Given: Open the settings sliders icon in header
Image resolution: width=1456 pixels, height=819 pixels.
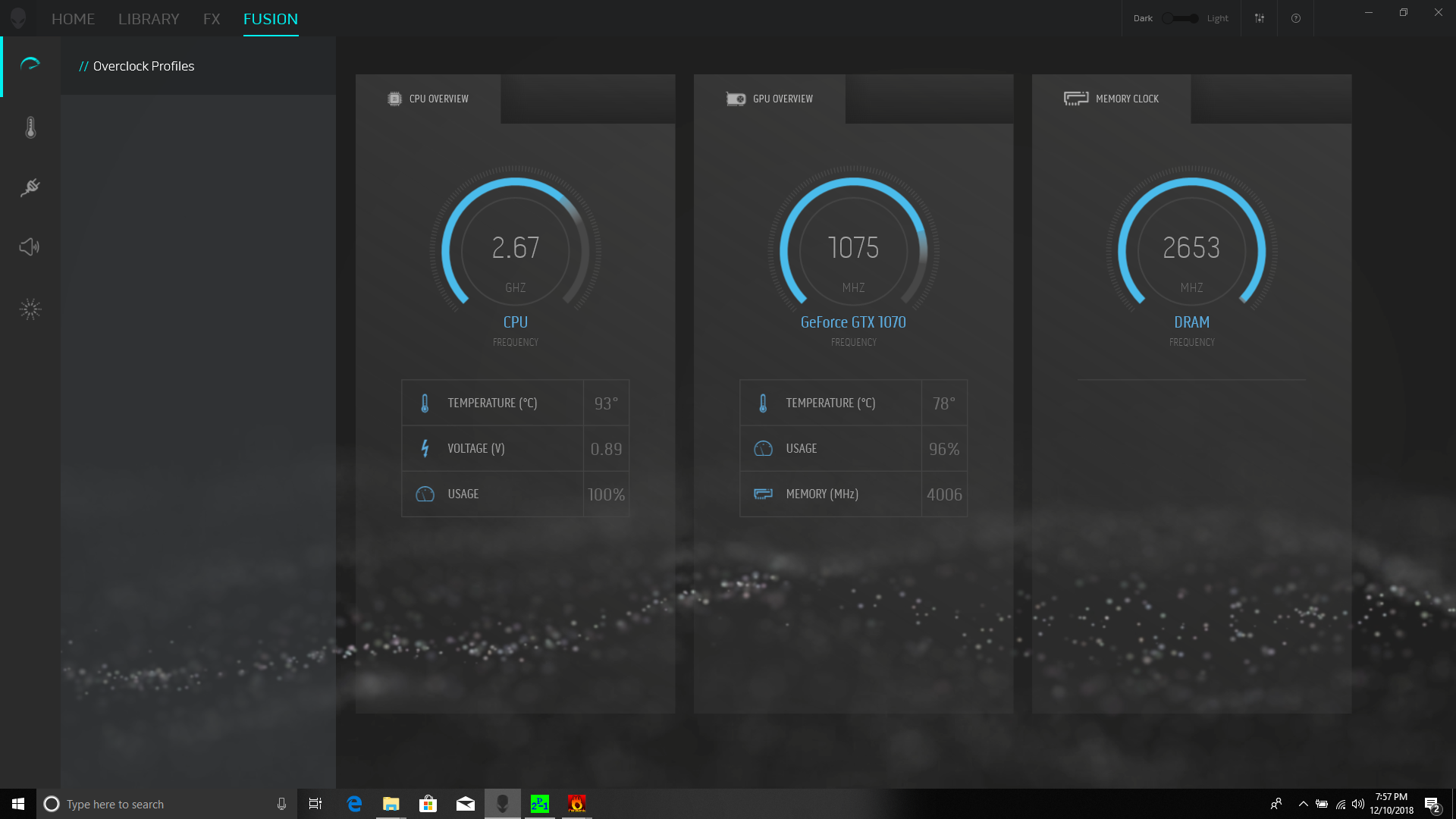Looking at the screenshot, I should coord(1260,18).
